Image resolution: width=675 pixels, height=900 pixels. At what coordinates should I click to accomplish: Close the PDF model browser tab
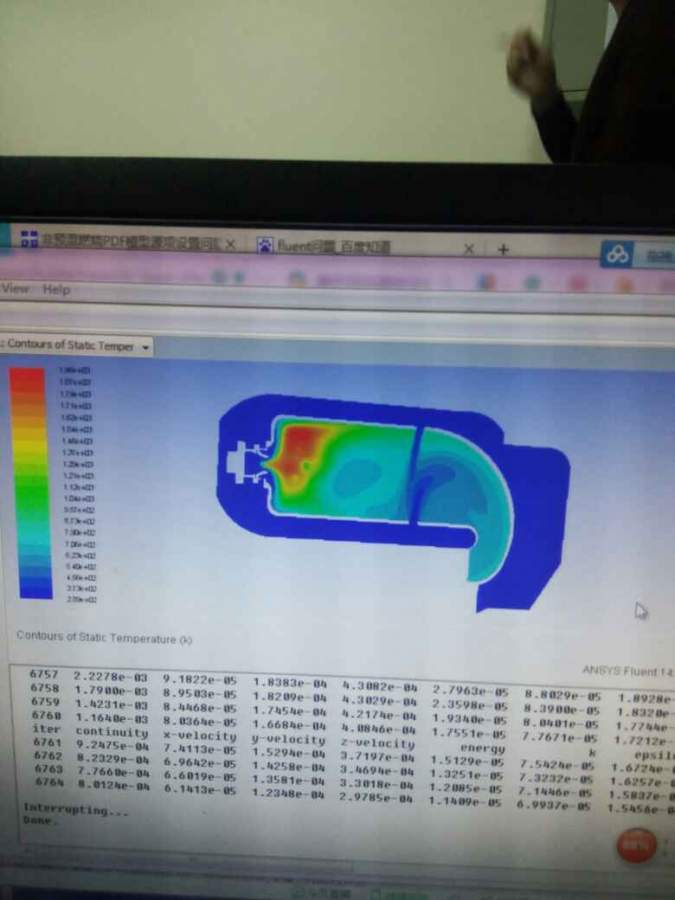pyautogui.click(x=230, y=245)
